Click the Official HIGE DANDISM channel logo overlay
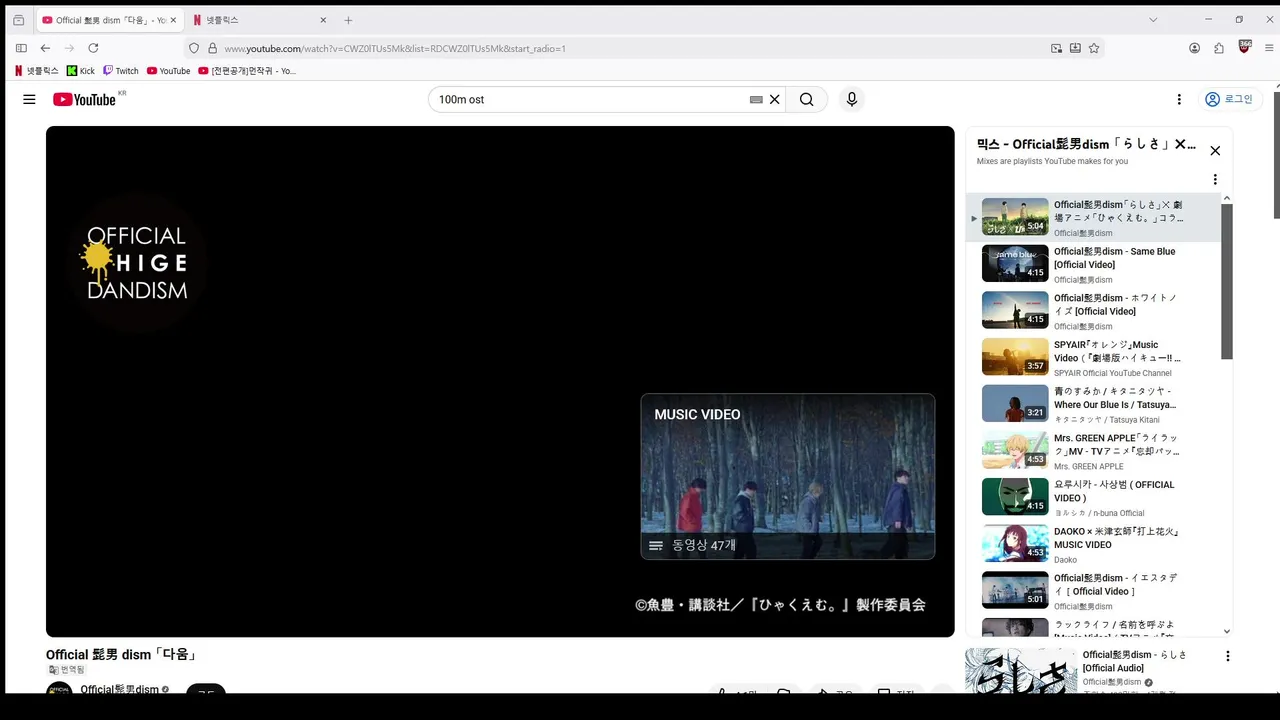1280x720 pixels. point(137,263)
